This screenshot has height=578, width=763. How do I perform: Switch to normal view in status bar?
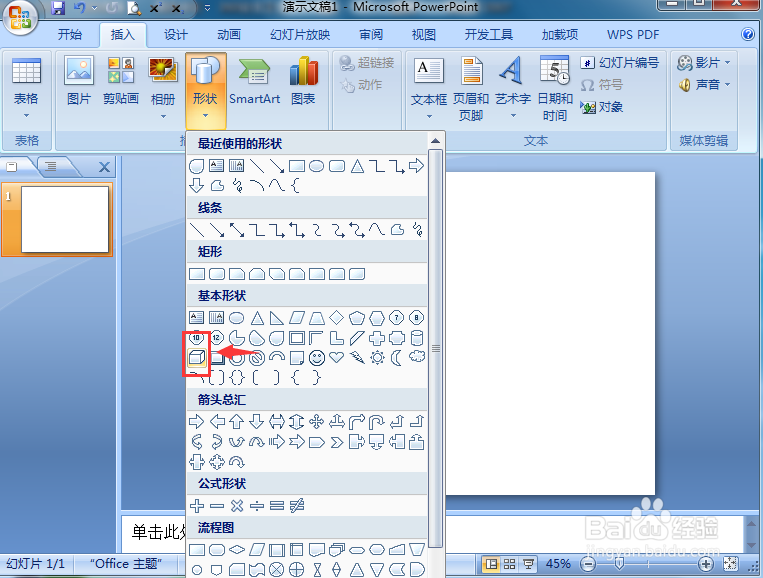[491, 564]
